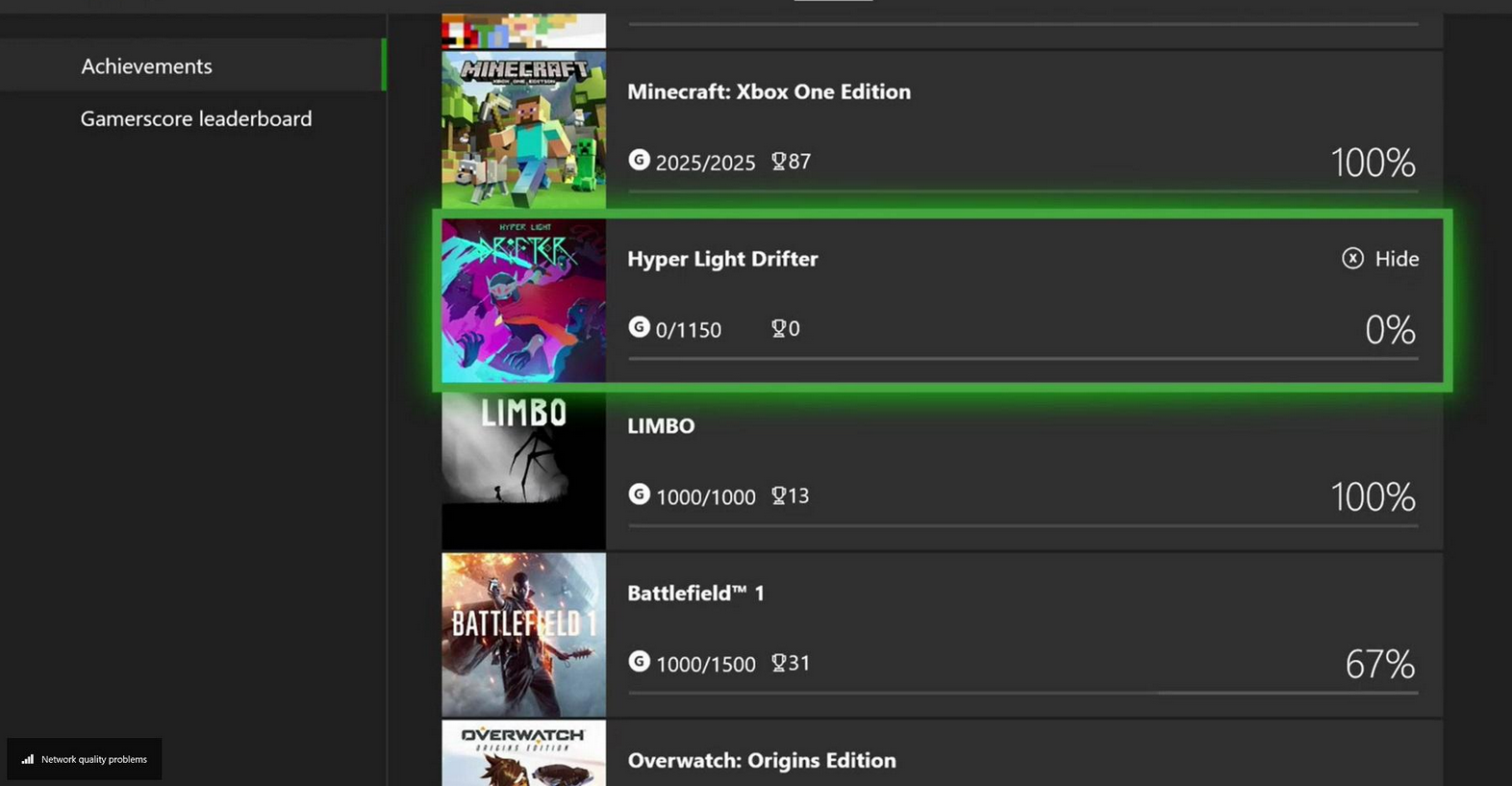The height and width of the screenshot is (786, 1512).
Task: Open the LIMBO game title
Action: click(x=661, y=425)
